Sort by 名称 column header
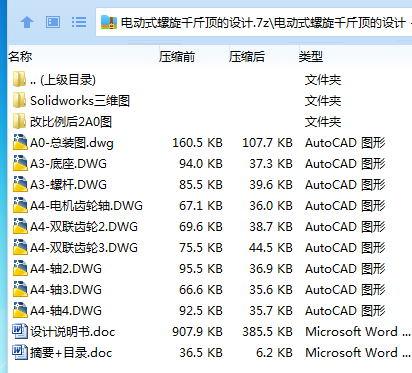 click(20, 57)
